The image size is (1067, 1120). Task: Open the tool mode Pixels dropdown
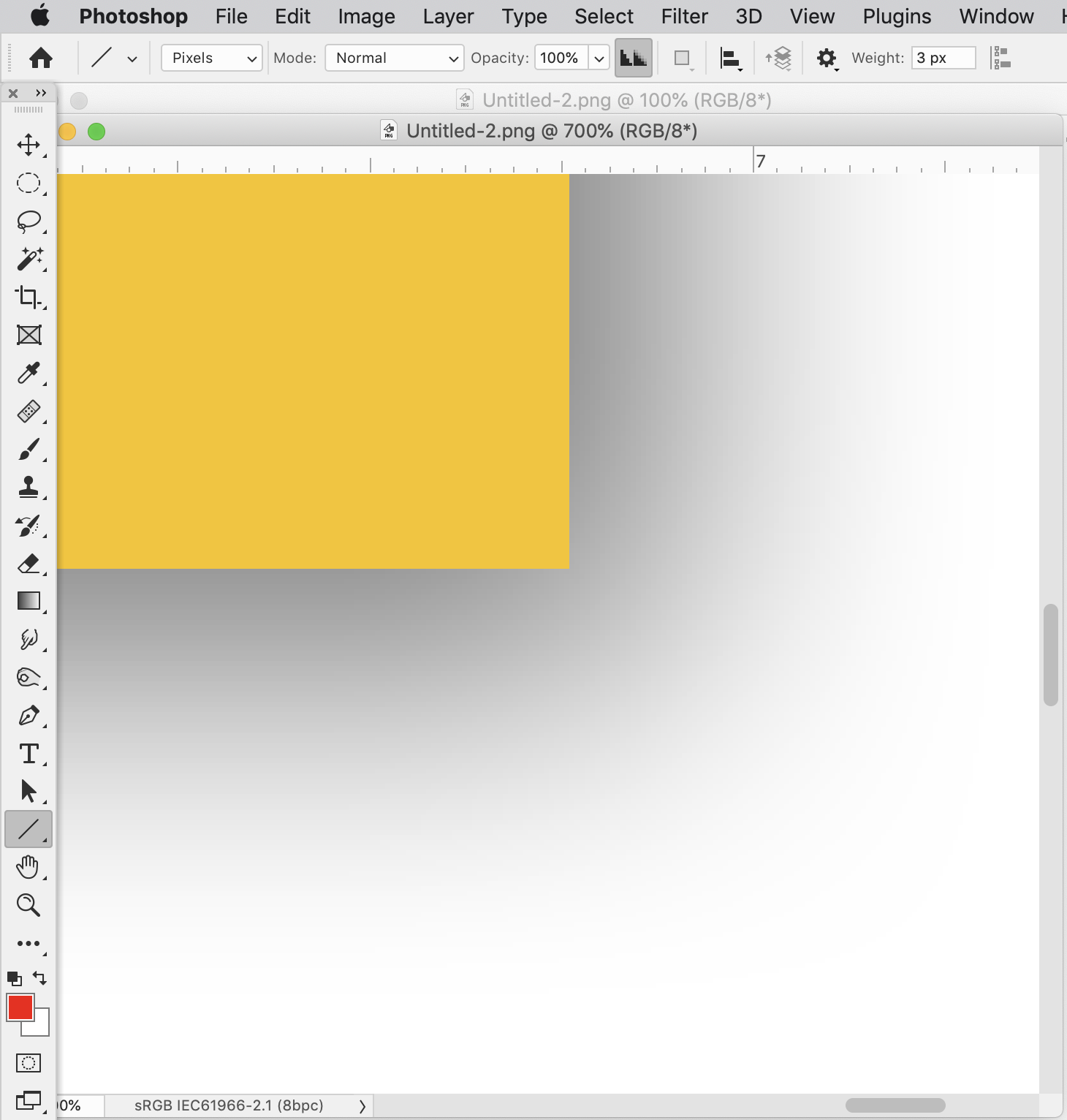tap(211, 58)
